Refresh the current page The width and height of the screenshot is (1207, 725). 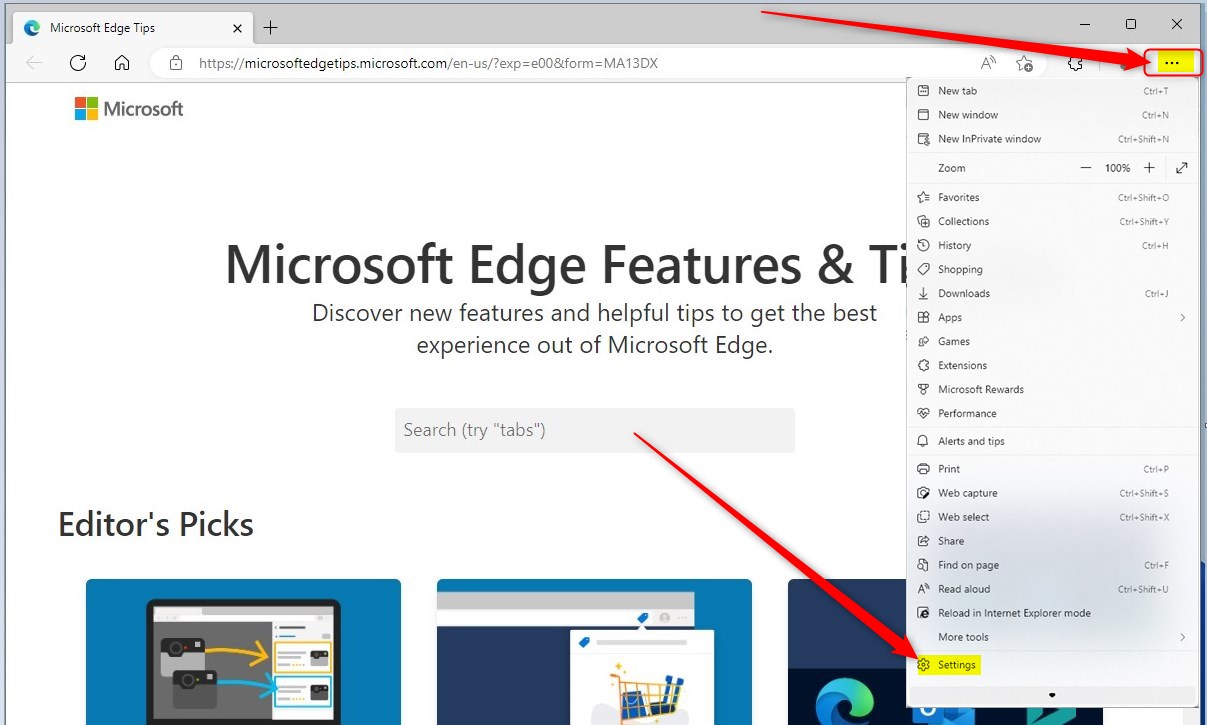coord(78,62)
